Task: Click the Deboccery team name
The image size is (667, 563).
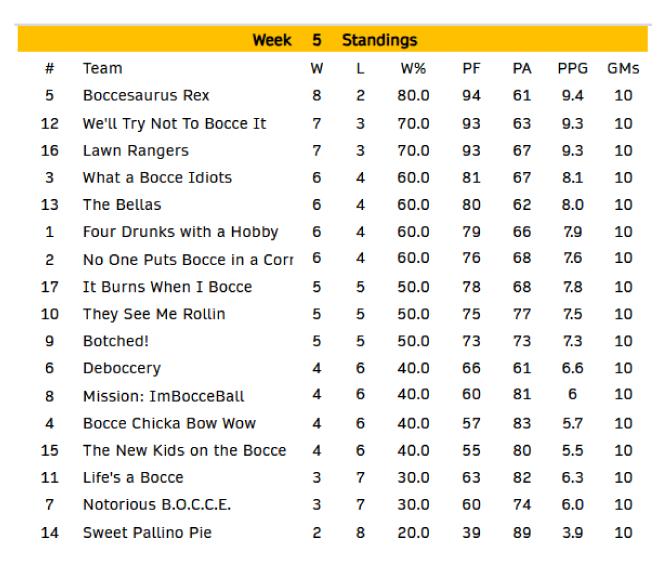Action: coord(121,368)
